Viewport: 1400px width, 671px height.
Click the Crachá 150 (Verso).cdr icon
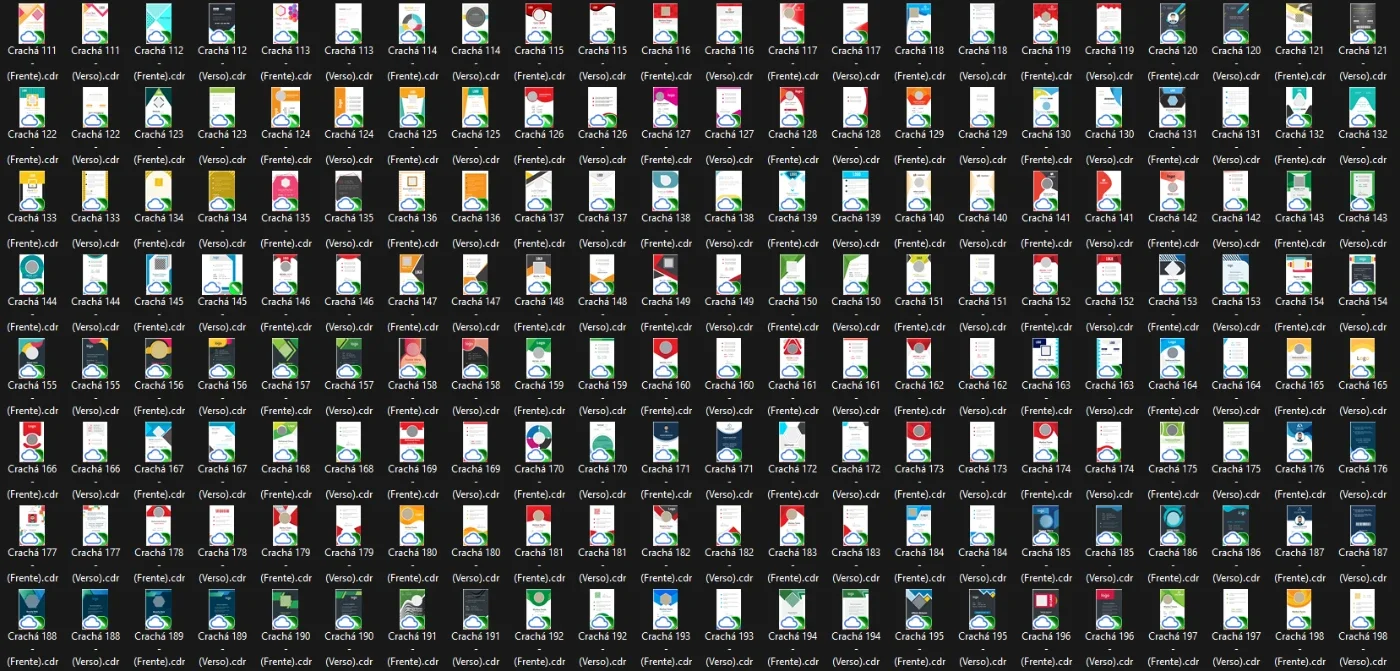click(x=855, y=273)
